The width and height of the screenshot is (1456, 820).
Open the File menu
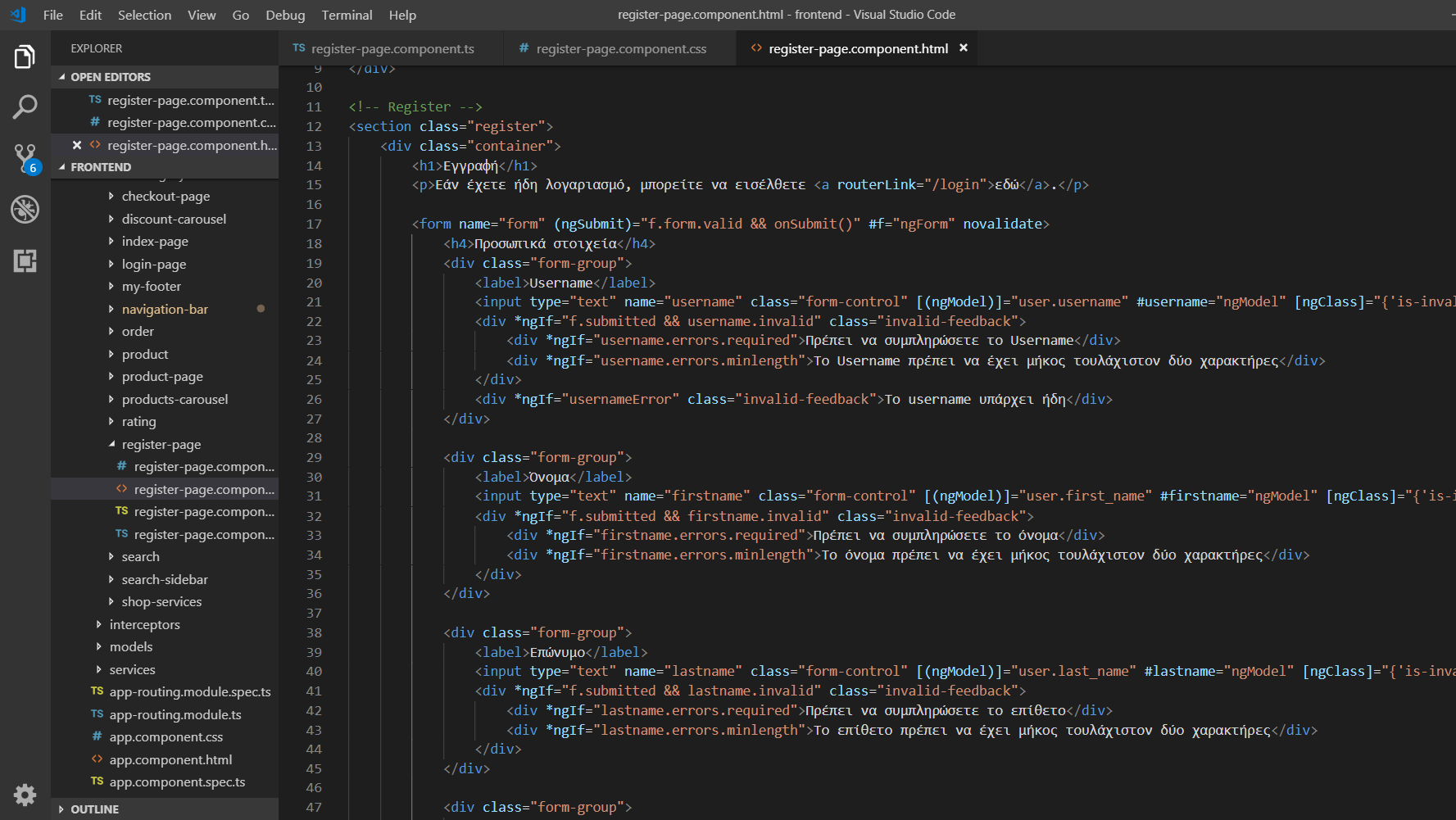(53, 15)
